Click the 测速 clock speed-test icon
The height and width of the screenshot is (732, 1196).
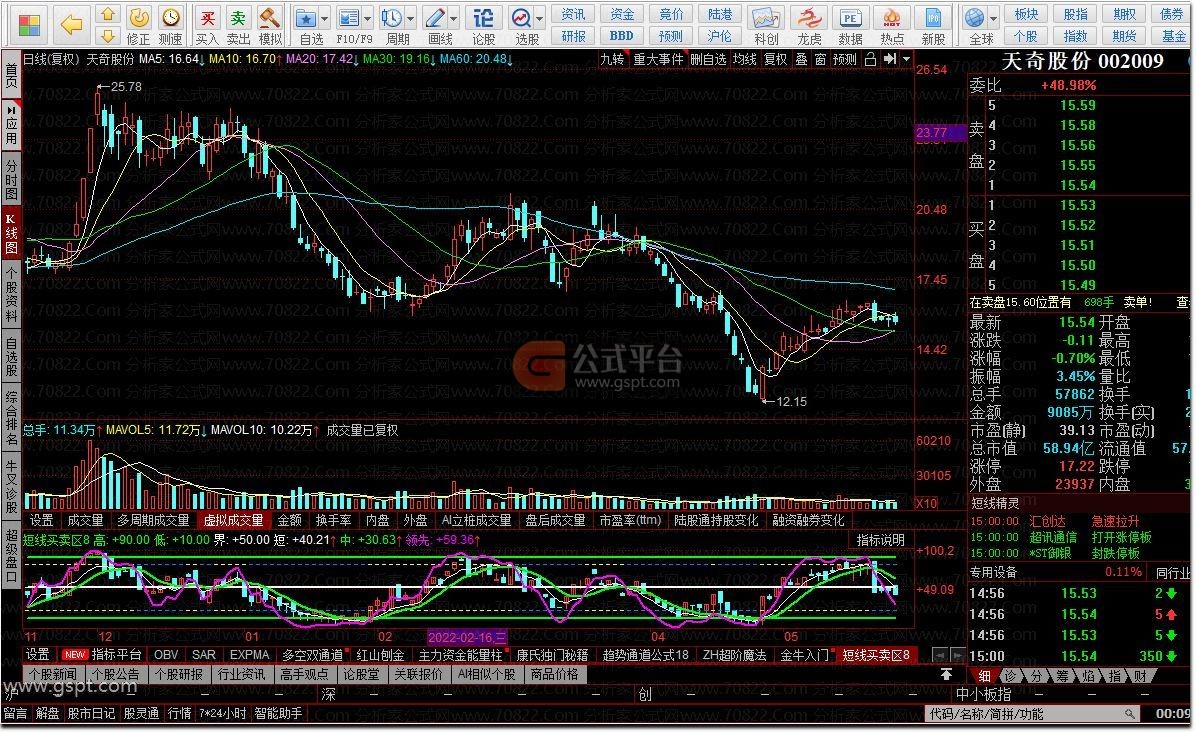171,17
